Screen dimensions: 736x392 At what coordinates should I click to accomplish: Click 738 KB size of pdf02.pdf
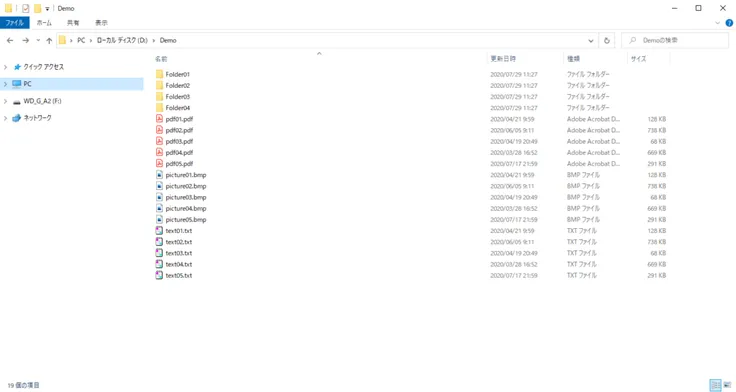tap(657, 130)
